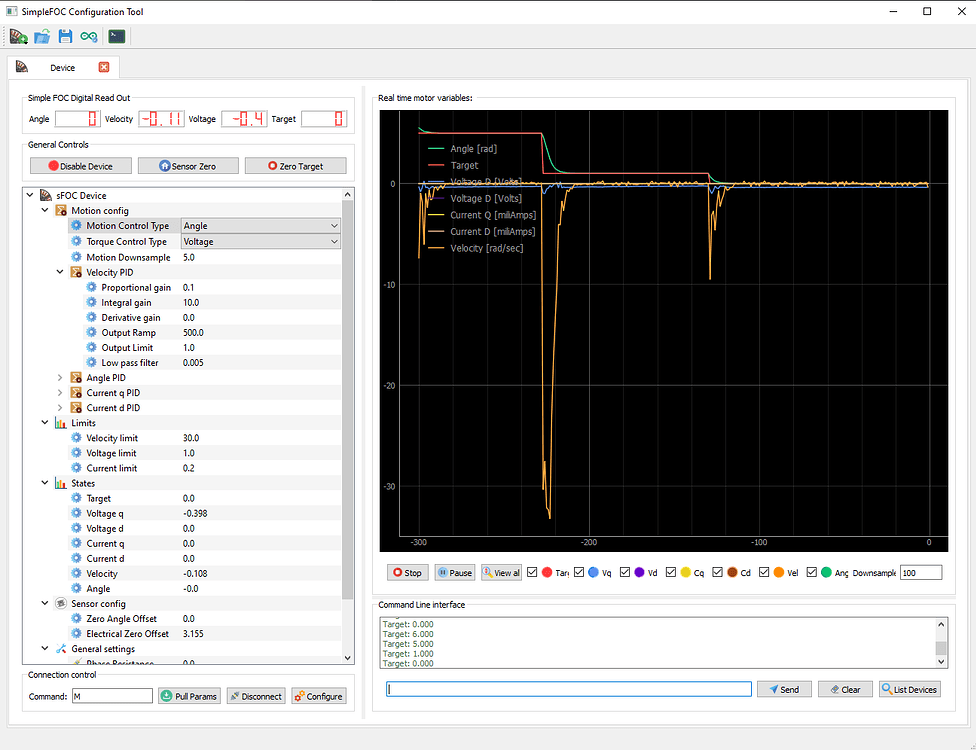
Task: Uncheck the Vq plot variable checkbox
Action: point(579,571)
